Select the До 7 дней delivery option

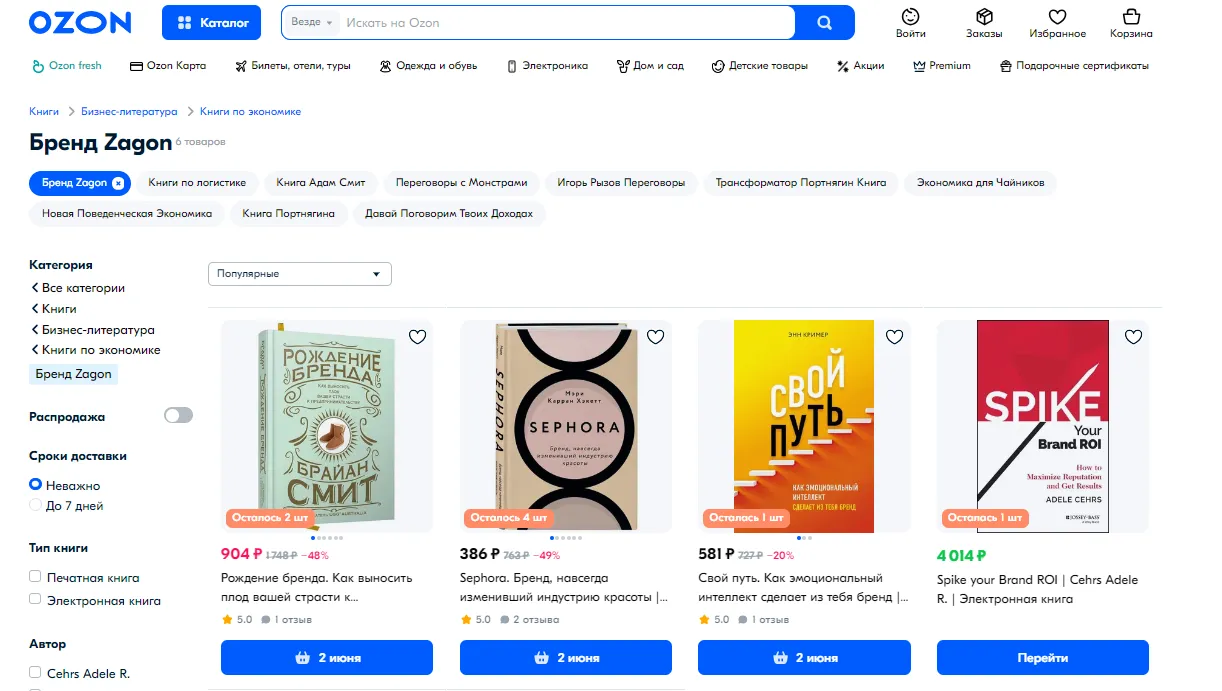[36, 506]
